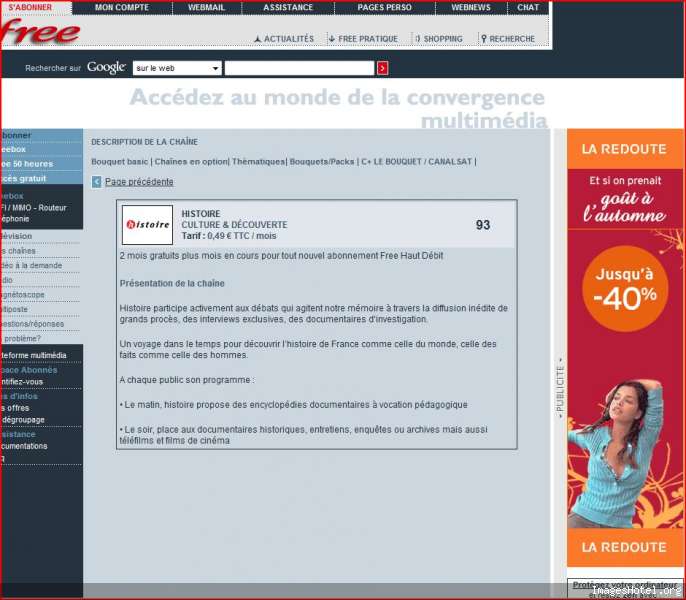Click the 'DESCRIPTION DE LA CHAÎNE' heading
The height and width of the screenshot is (600, 686).
[144, 142]
